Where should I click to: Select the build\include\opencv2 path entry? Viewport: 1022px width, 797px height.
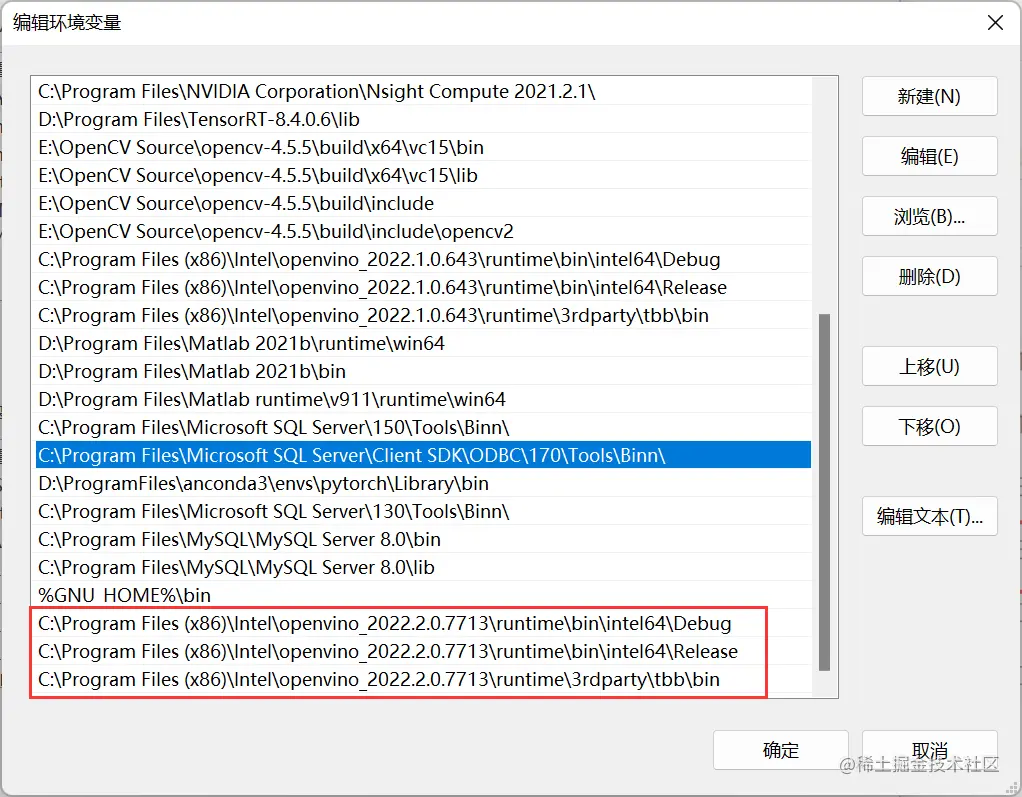coord(424,231)
